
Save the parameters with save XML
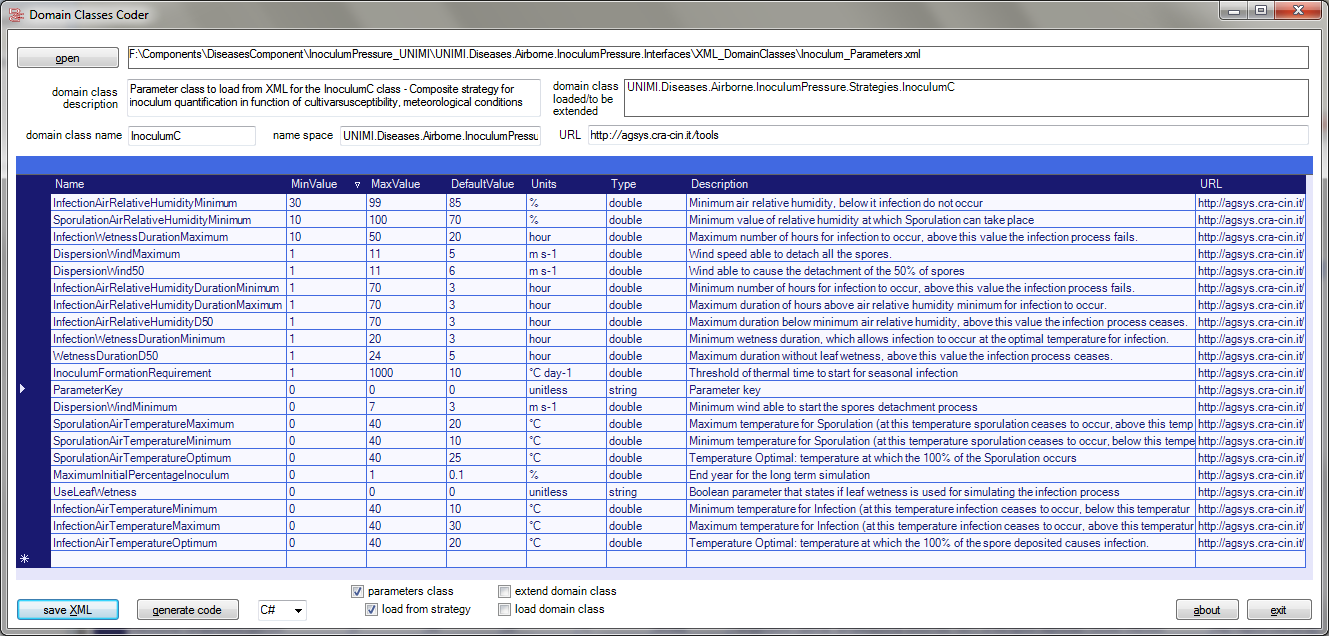[x=68, y=610]
